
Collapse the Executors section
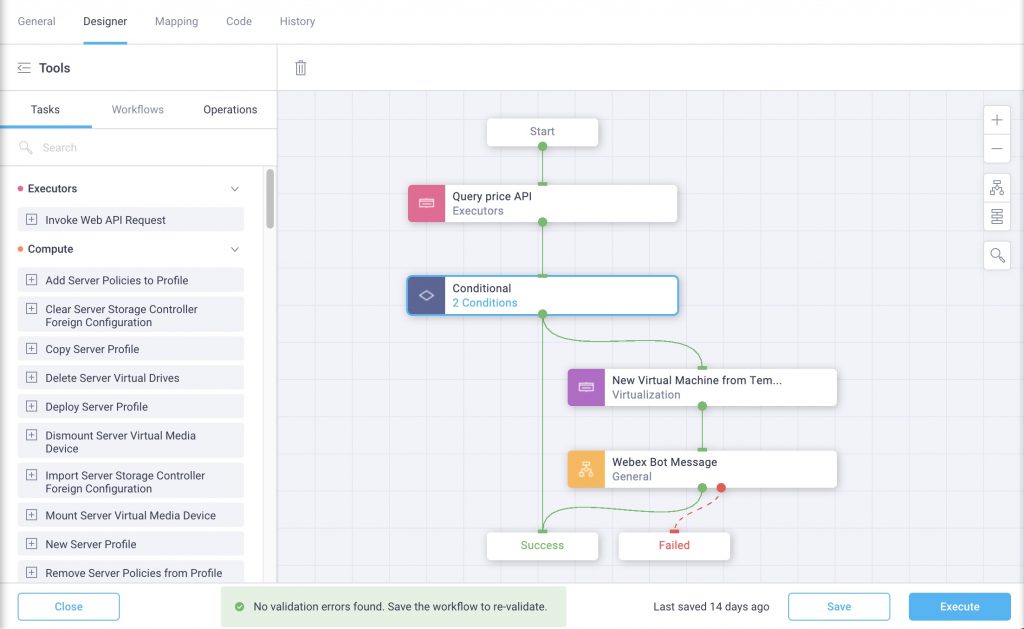(235, 188)
